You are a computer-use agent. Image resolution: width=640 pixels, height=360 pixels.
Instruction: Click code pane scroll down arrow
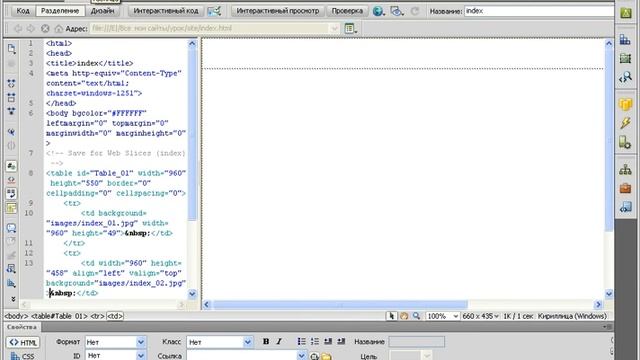pos(192,293)
